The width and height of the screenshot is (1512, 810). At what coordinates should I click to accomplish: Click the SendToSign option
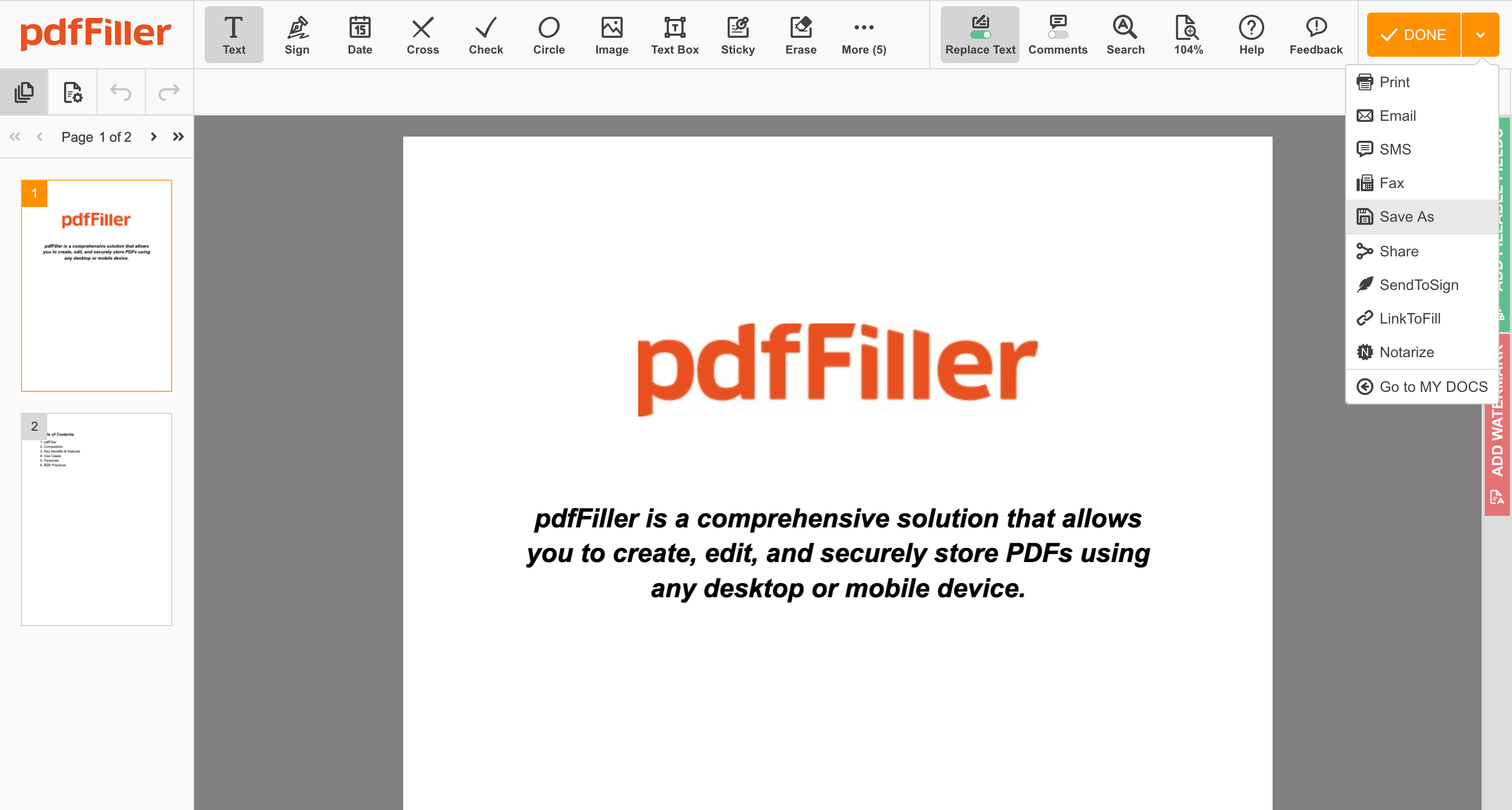[1418, 285]
